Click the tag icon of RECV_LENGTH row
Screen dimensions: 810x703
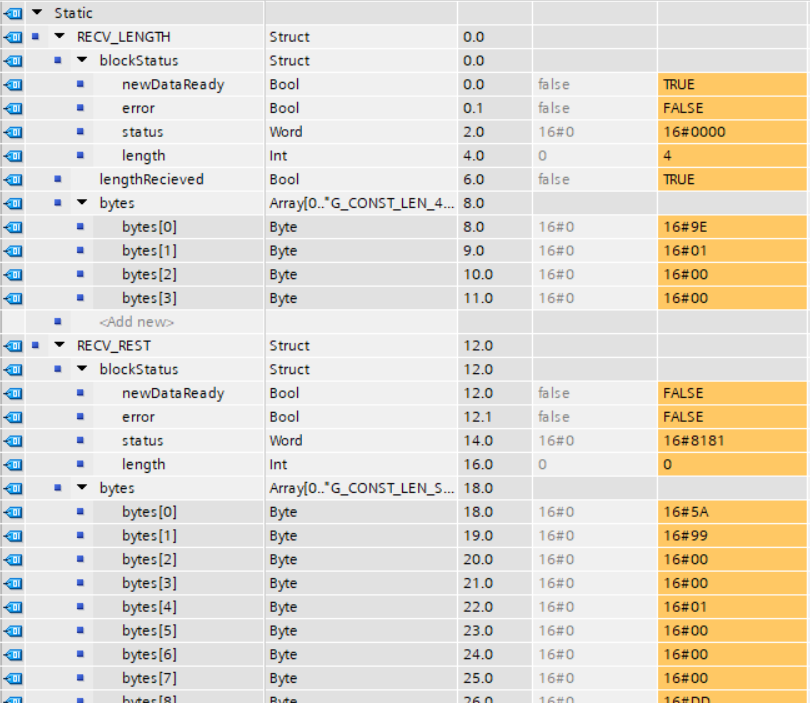click(13, 37)
